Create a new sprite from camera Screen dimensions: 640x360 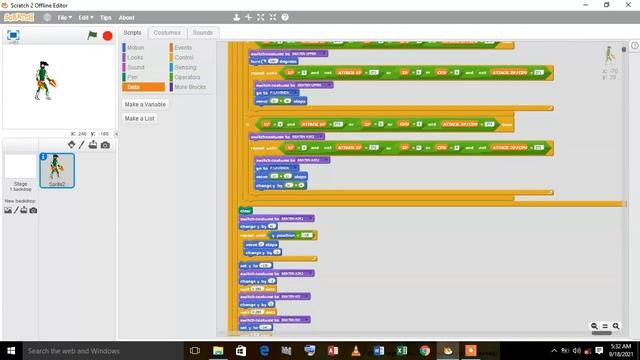pyautogui.click(x=105, y=145)
